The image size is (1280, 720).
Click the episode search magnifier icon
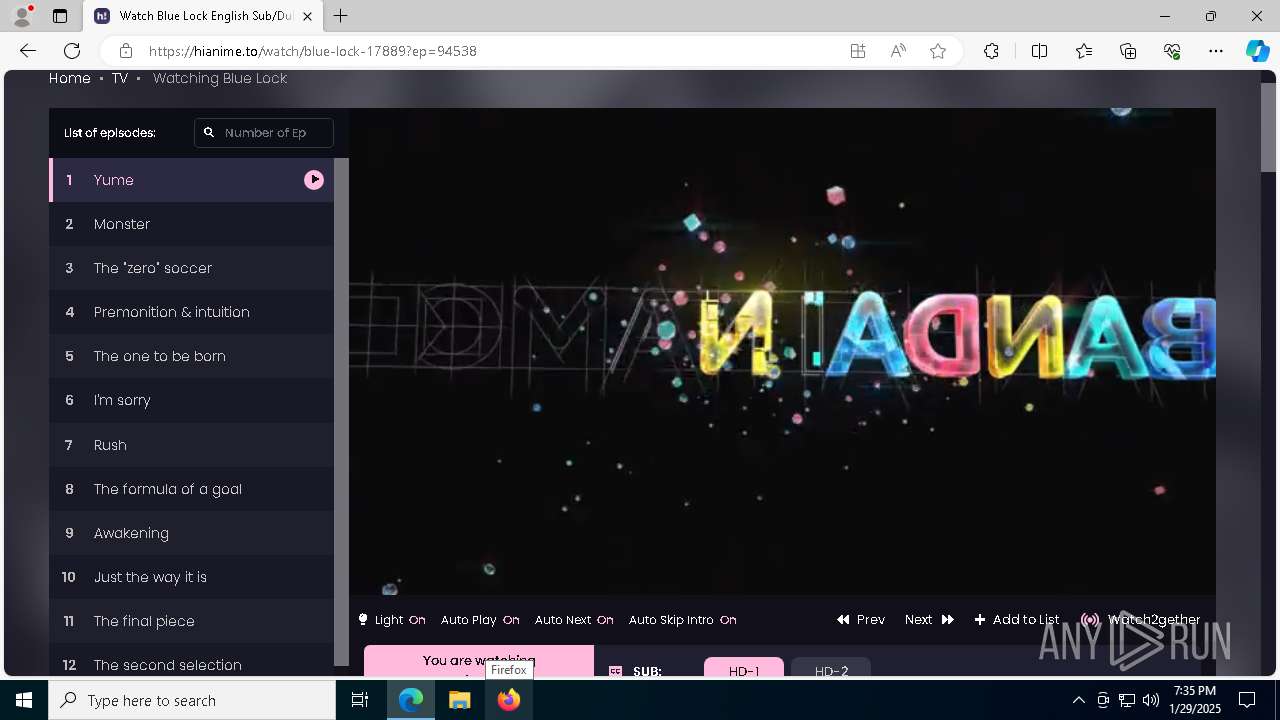pos(209,132)
